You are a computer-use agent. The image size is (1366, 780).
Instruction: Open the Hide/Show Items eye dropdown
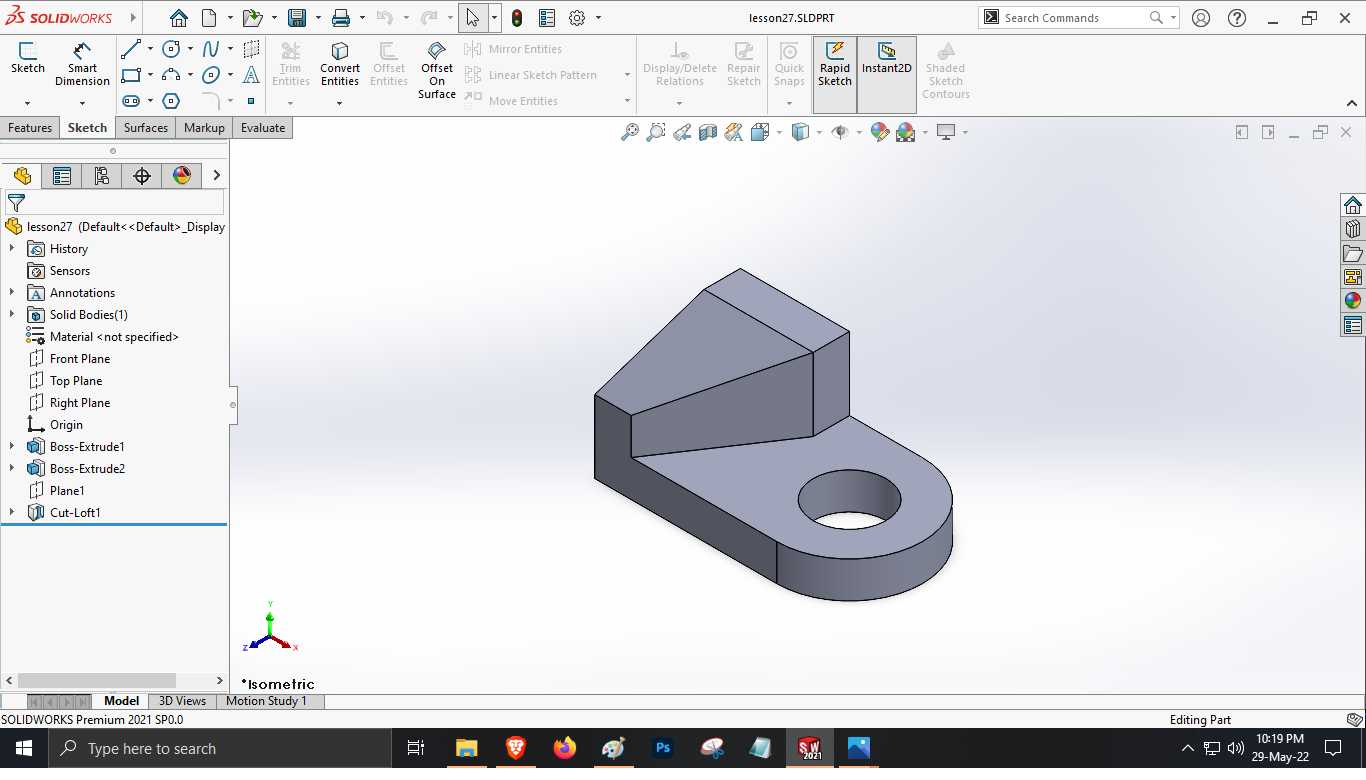858,132
